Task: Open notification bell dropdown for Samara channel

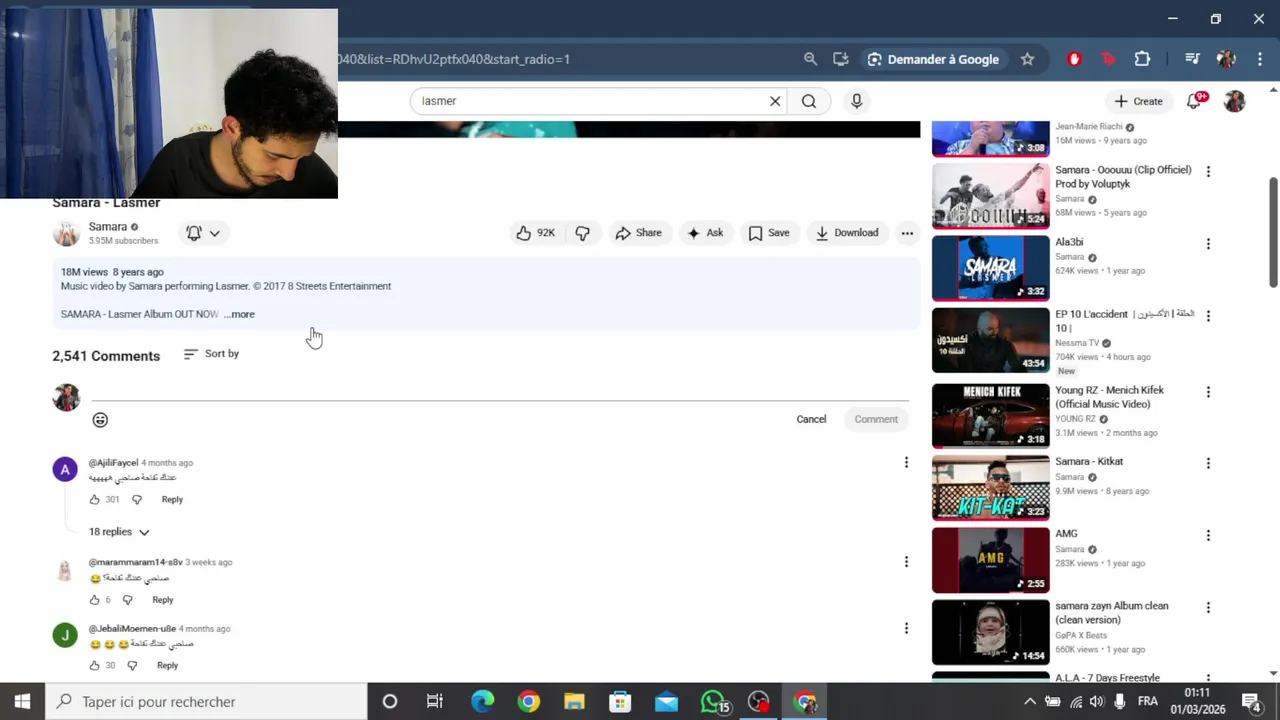Action: coord(203,233)
